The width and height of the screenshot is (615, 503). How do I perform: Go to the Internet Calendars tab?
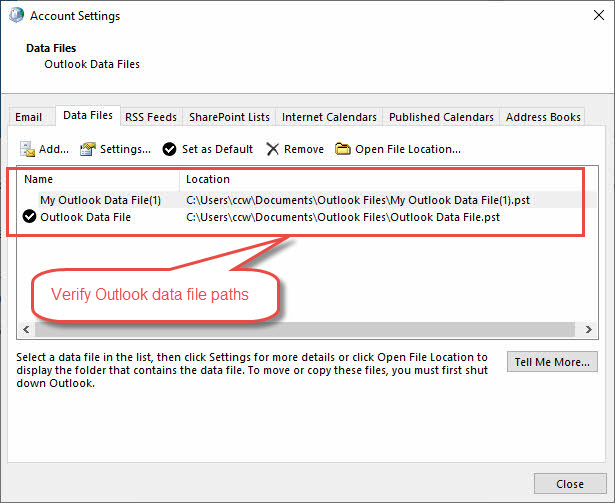pyautogui.click(x=329, y=117)
